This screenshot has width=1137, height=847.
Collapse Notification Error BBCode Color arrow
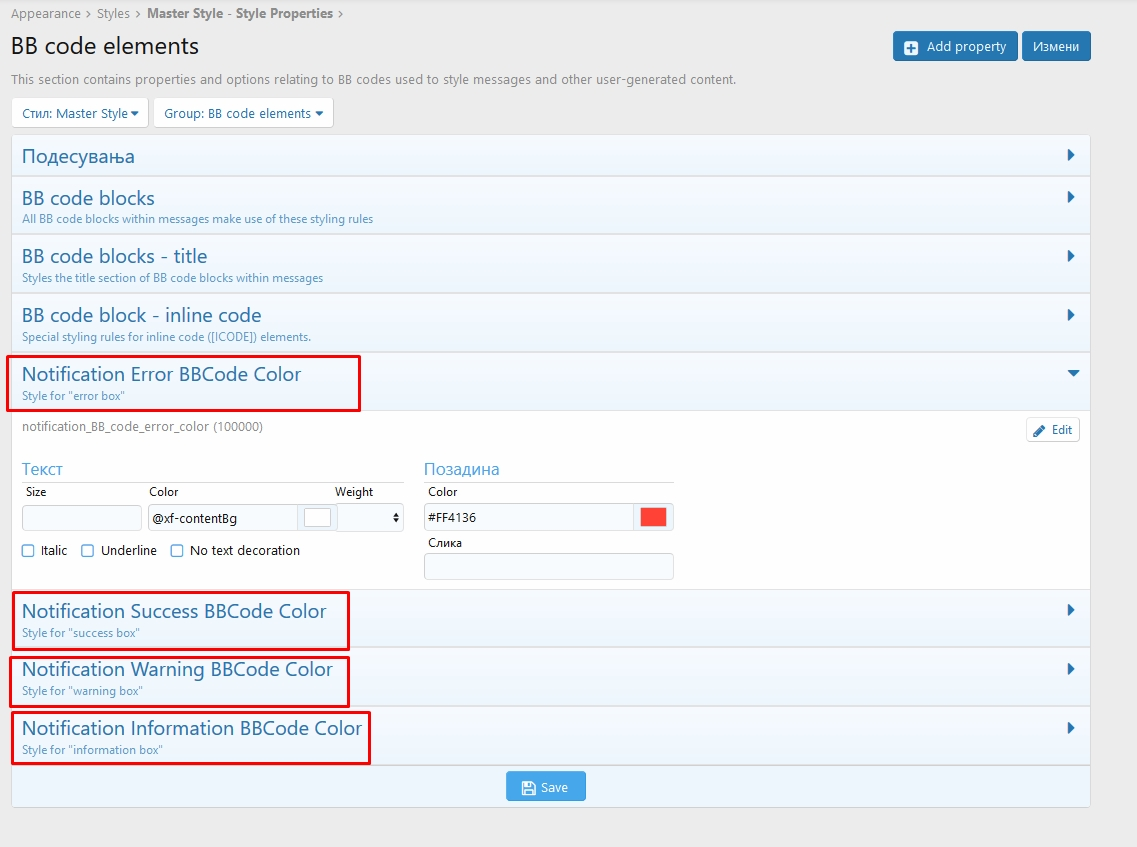point(1073,374)
